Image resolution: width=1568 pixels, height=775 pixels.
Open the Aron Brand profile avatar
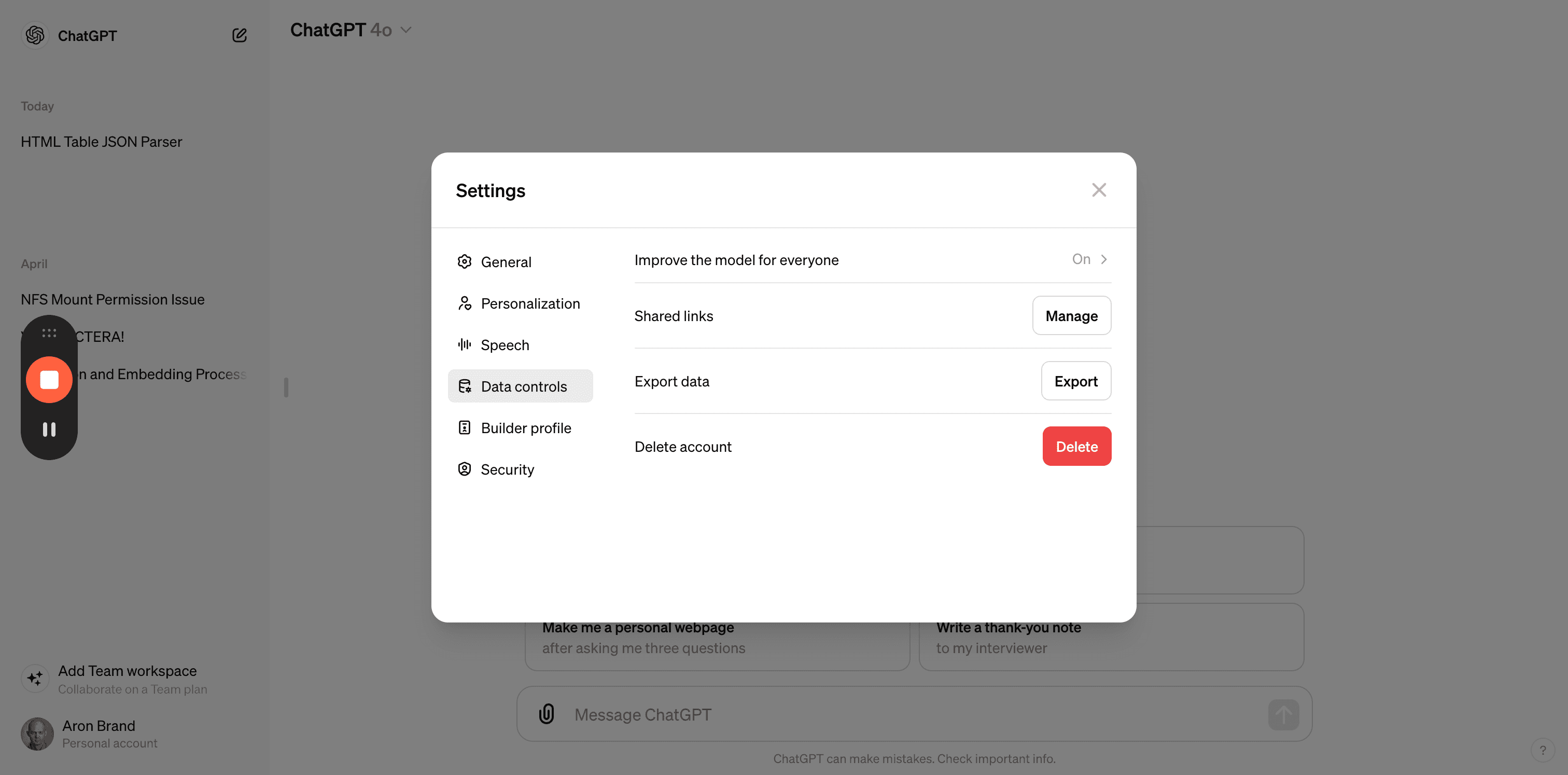[x=37, y=734]
